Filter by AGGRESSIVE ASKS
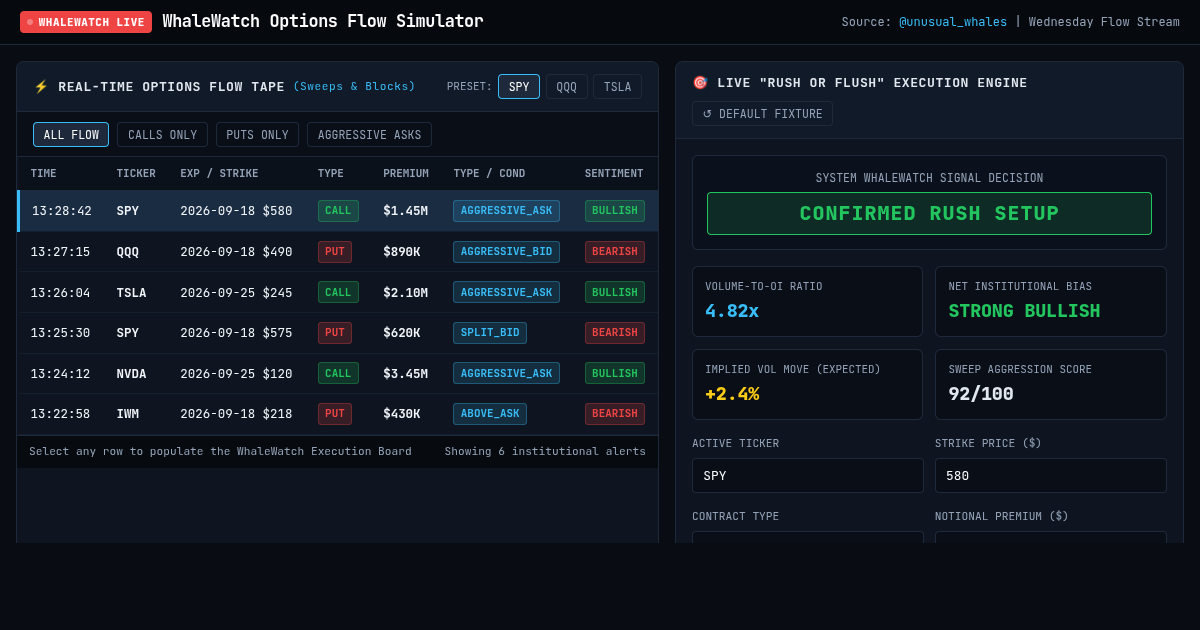This screenshot has height=630, width=1200. point(369,135)
